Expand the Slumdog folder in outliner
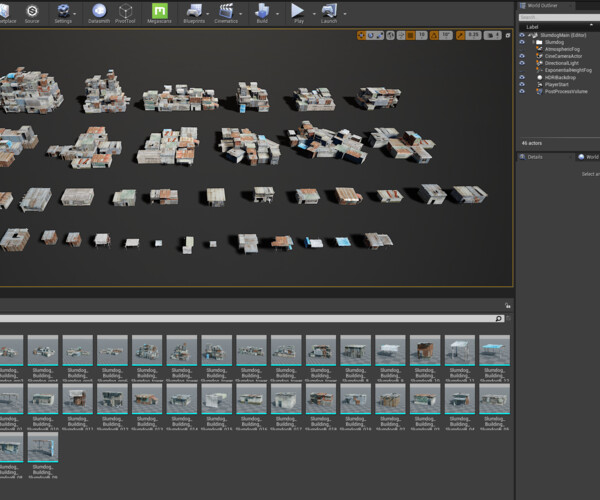 click(x=534, y=42)
